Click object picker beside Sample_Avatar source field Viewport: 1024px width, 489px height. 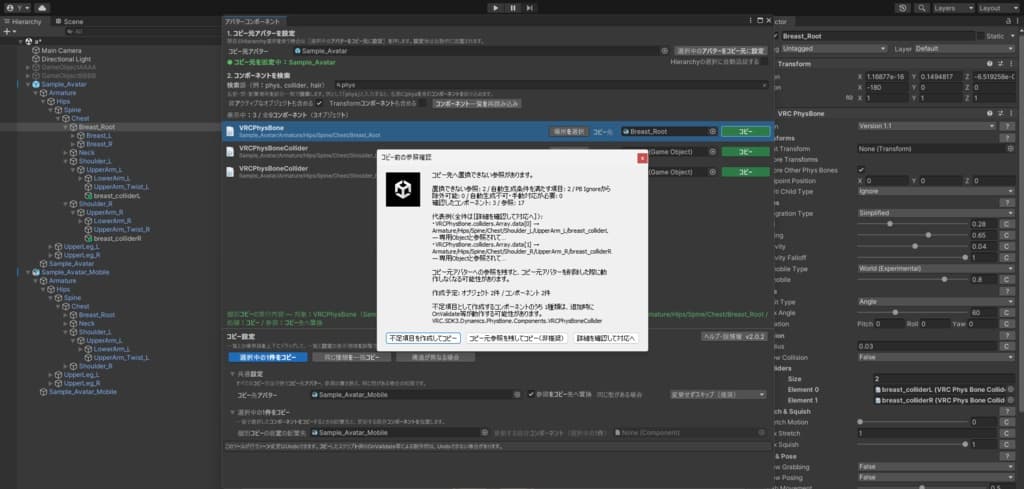[x=664, y=50]
